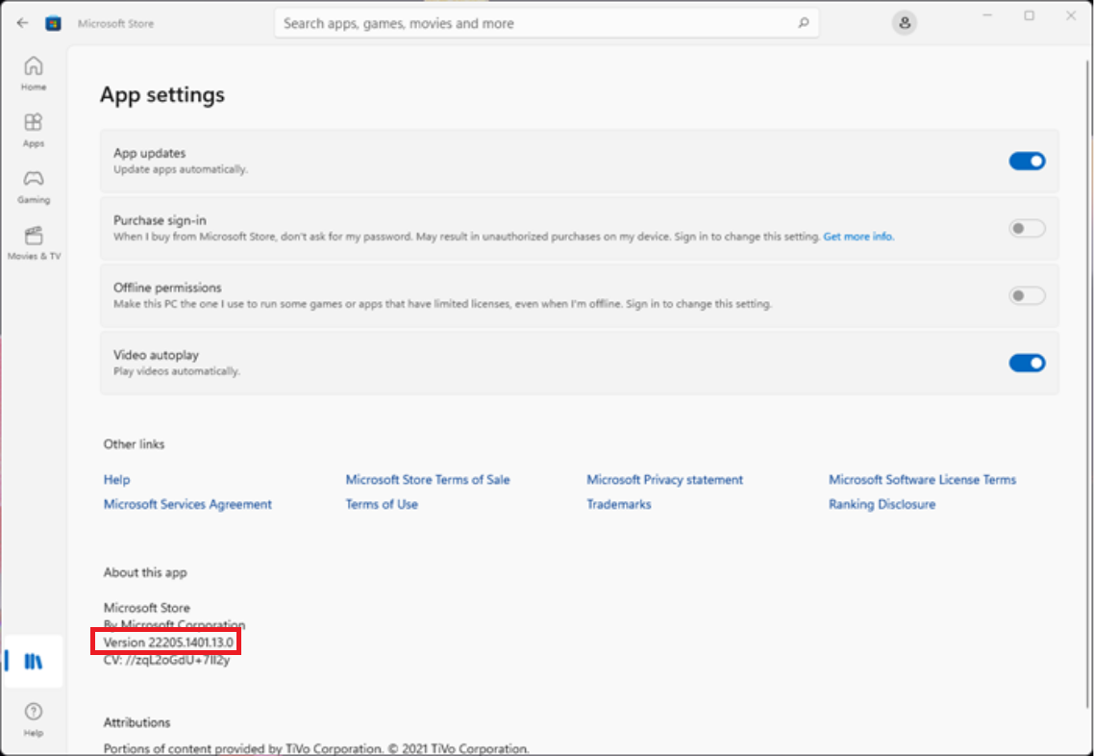Toggle the Offline permissions switch
The height and width of the screenshot is (756, 1094).
[x=1026, y=295]
